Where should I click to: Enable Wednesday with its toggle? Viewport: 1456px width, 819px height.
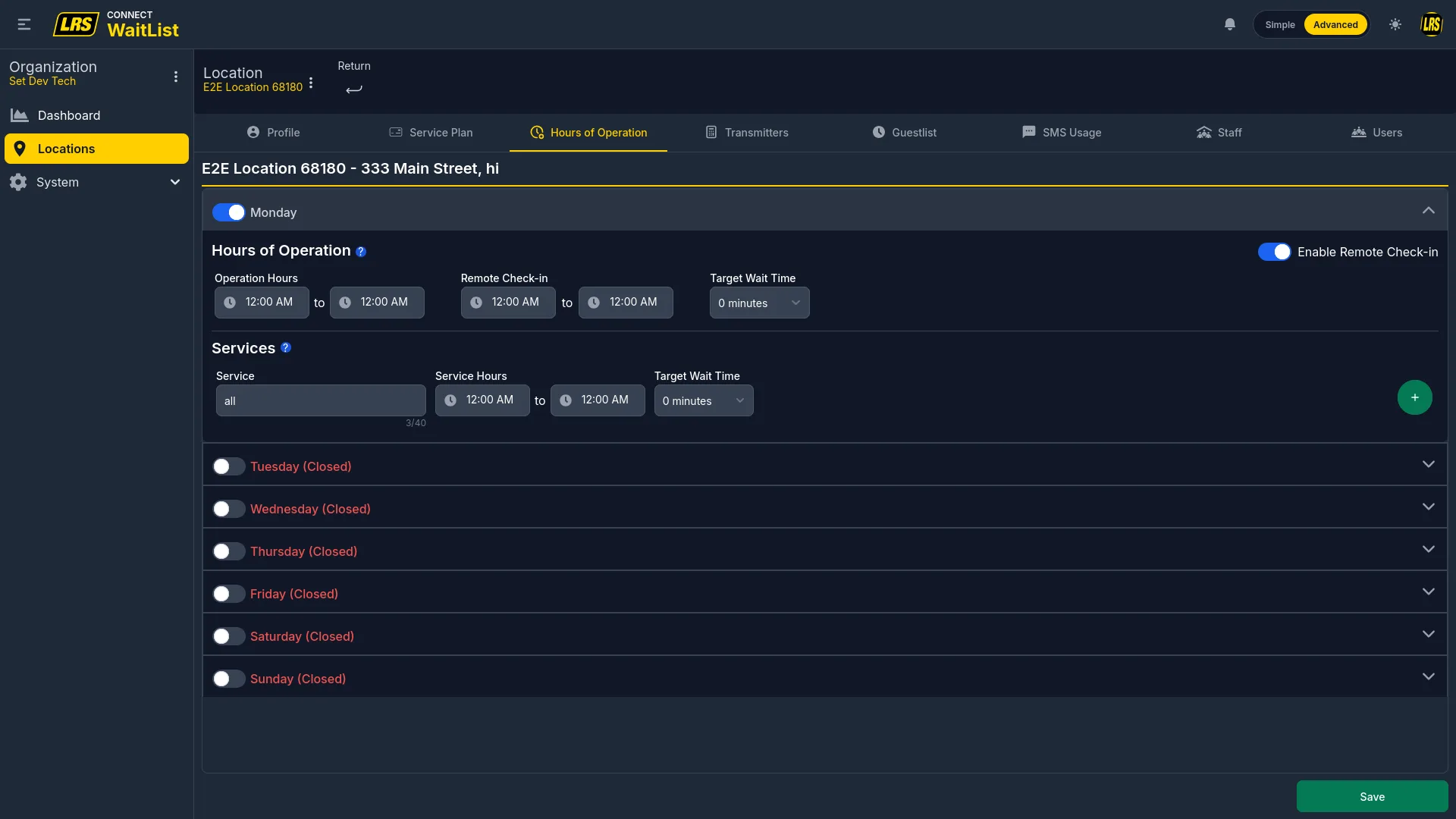coord(228,509)
